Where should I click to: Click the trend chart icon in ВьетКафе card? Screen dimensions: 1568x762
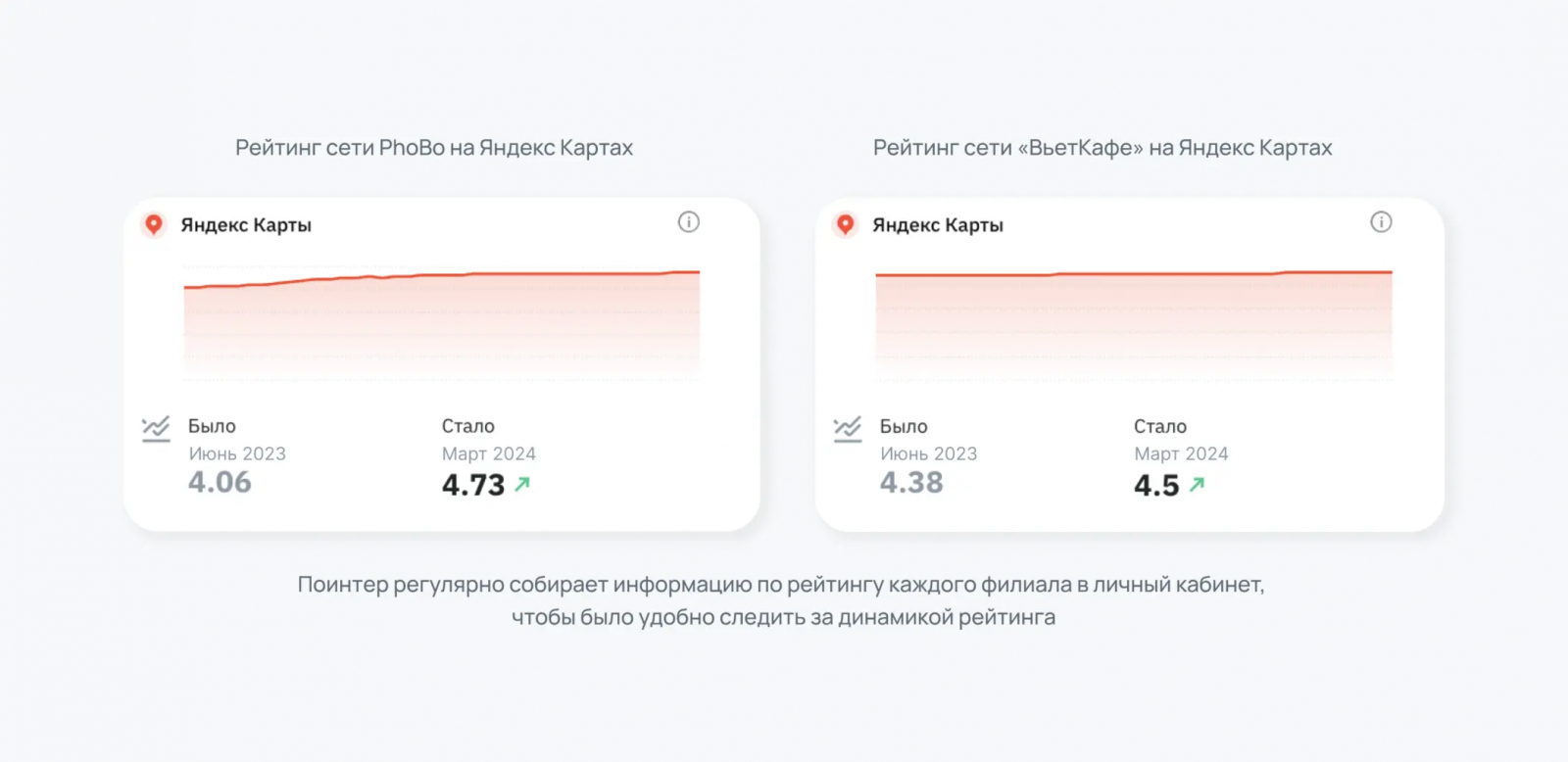[x=848, y=429]
